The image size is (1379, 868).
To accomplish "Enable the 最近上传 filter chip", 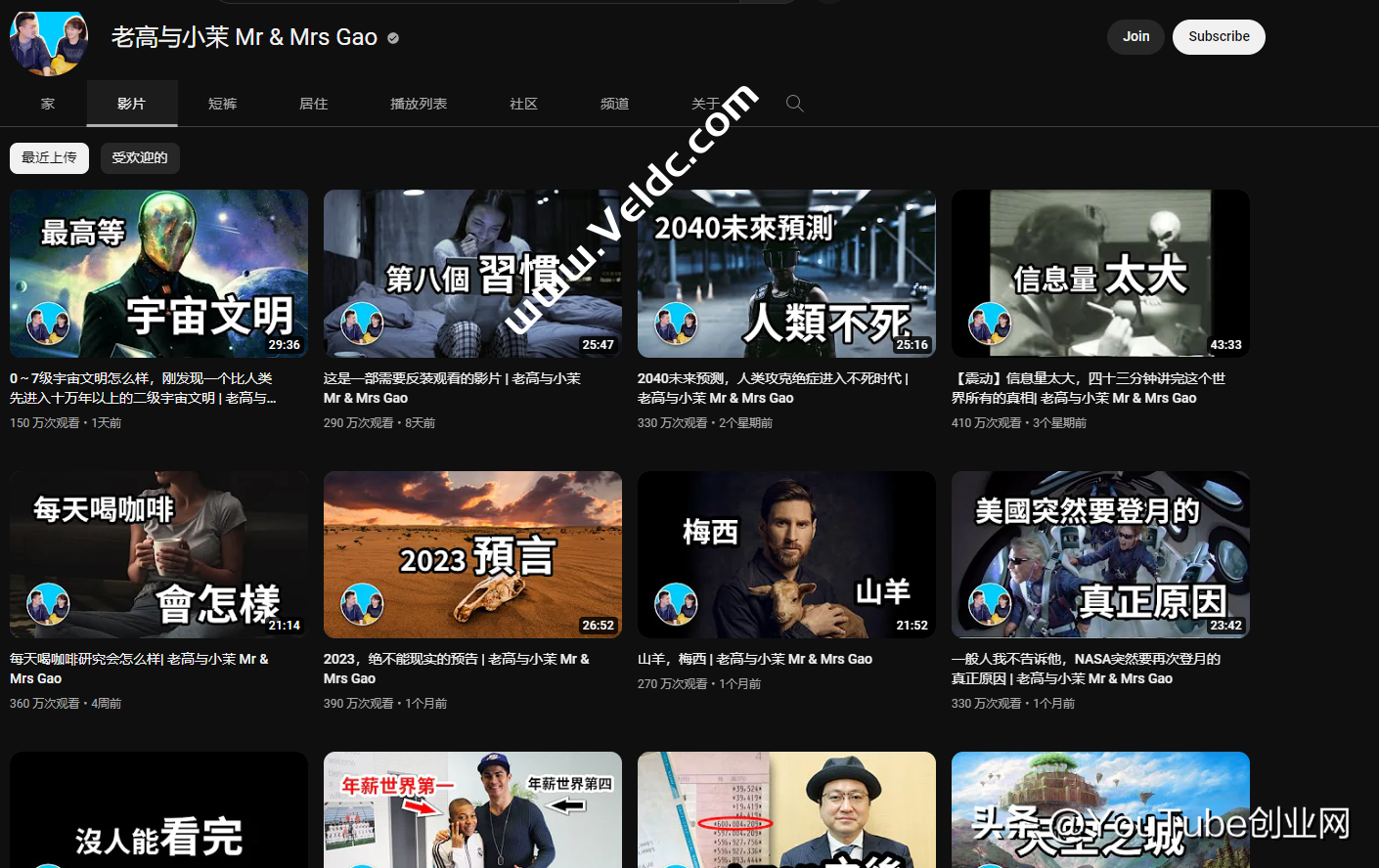I will [x=49, y=157].
